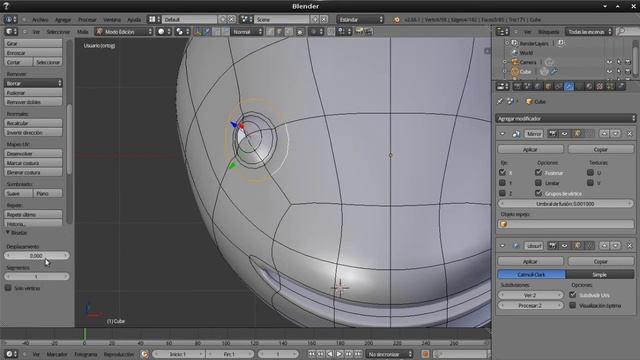The image size is (640, 360).
Task: Toggle the Subdividir UVs checkbox
Action: click(573, 295)
